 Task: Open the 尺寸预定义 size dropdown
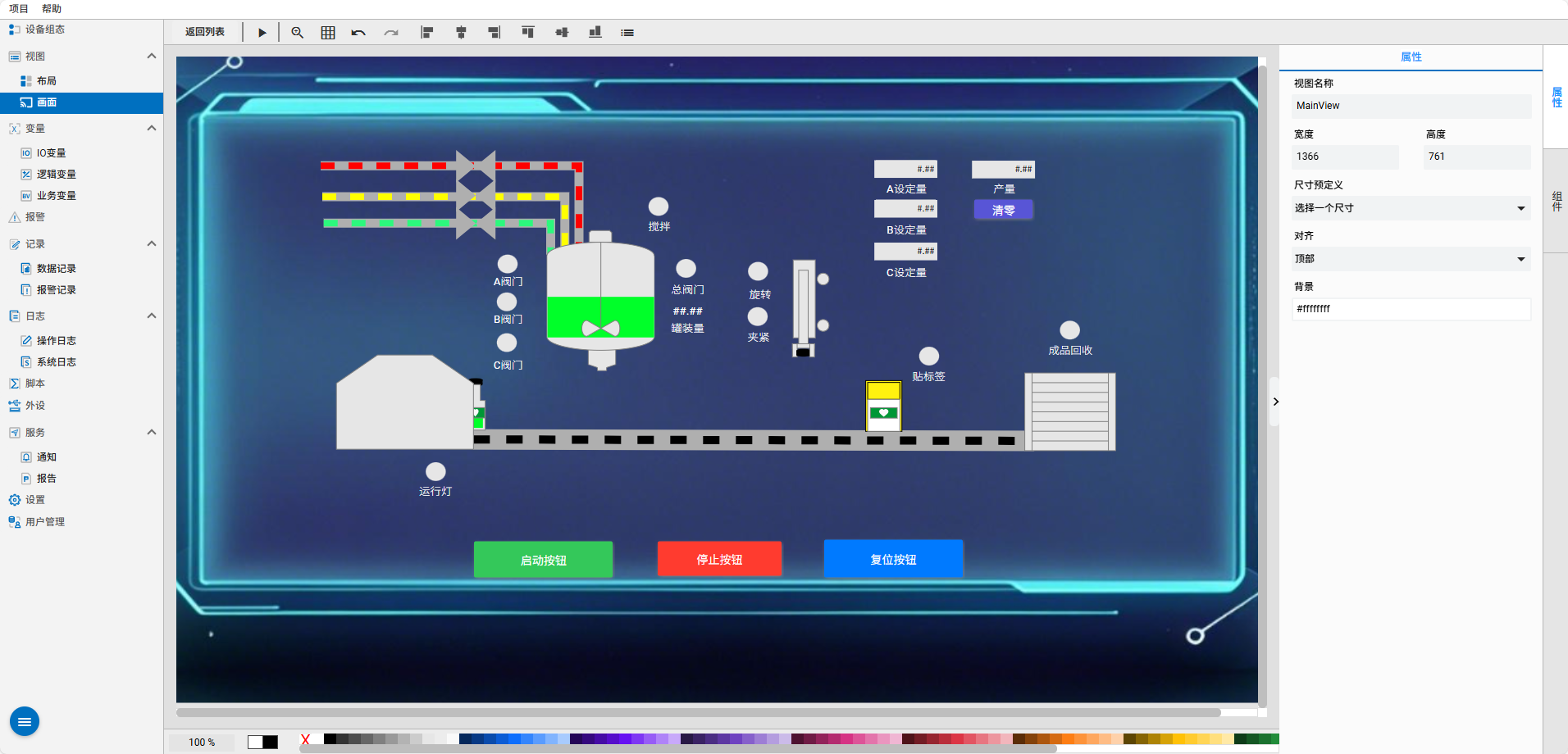tap(1411, 208)
